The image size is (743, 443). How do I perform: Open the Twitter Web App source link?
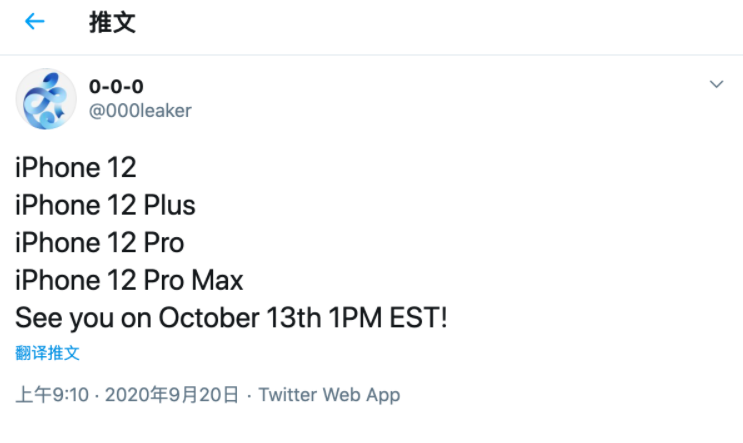tap(329, 395)
